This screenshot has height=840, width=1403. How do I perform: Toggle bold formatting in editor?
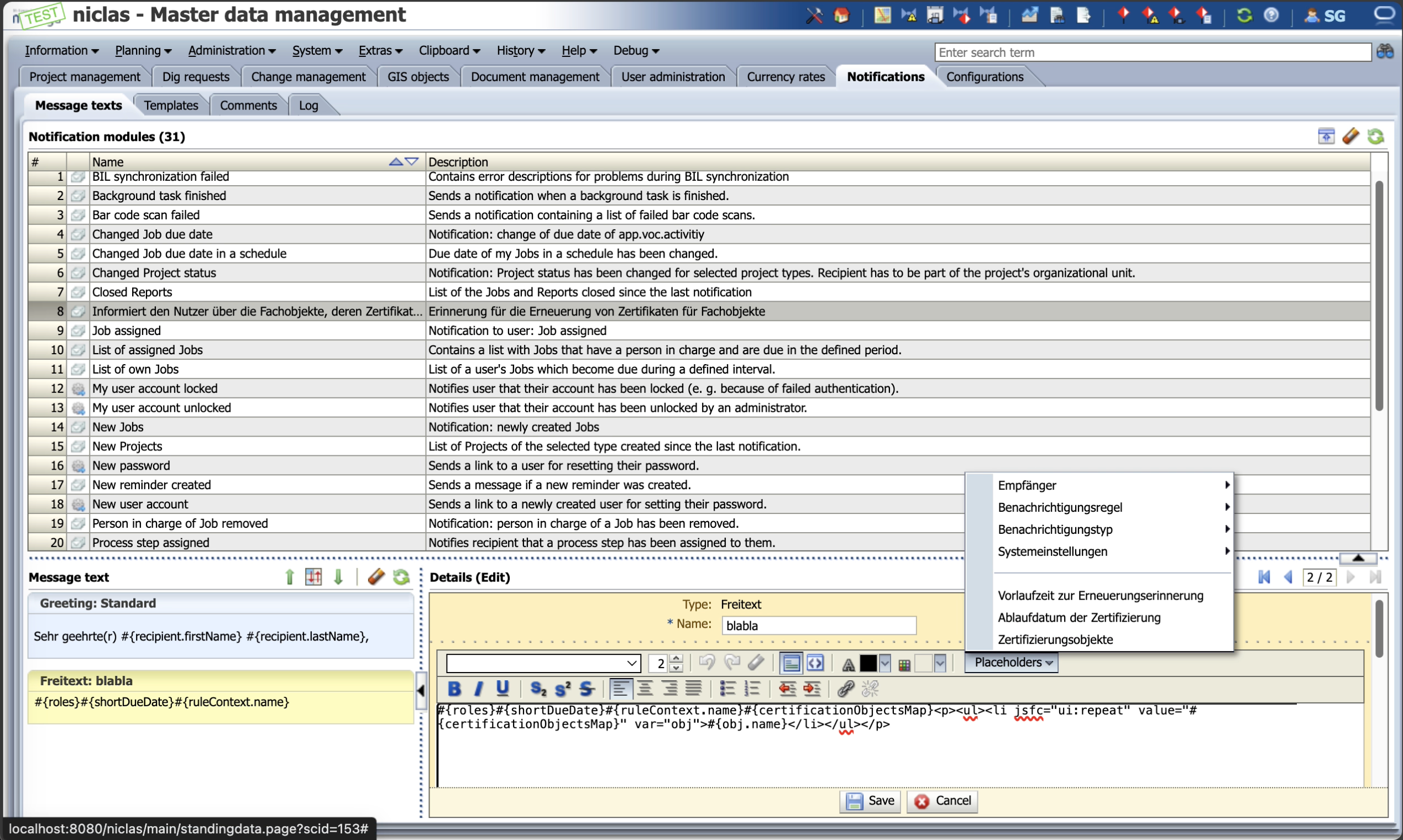pos(454,689)
